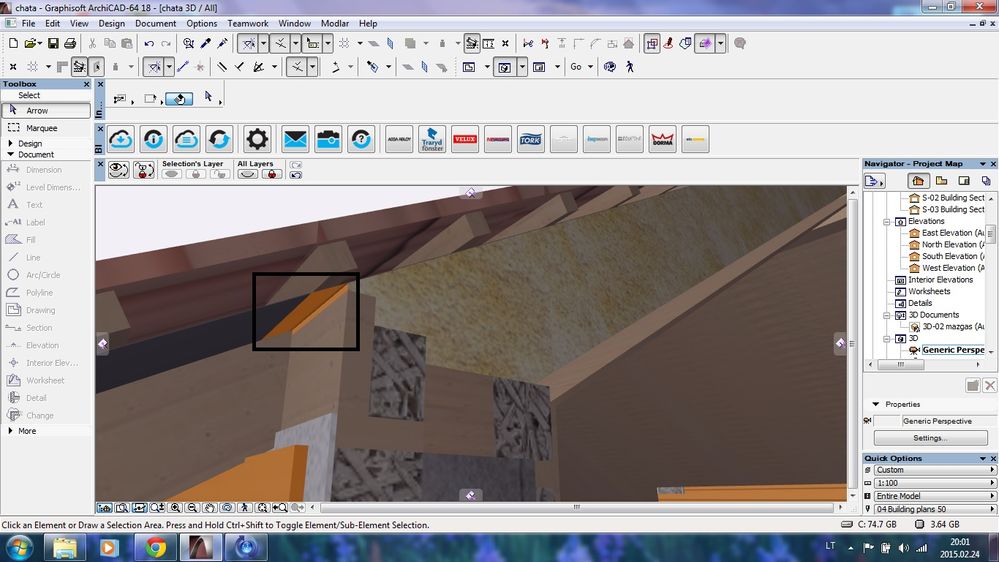
Task: Click the walking figure 3D explore icon
Action: [x=630, y=66]
